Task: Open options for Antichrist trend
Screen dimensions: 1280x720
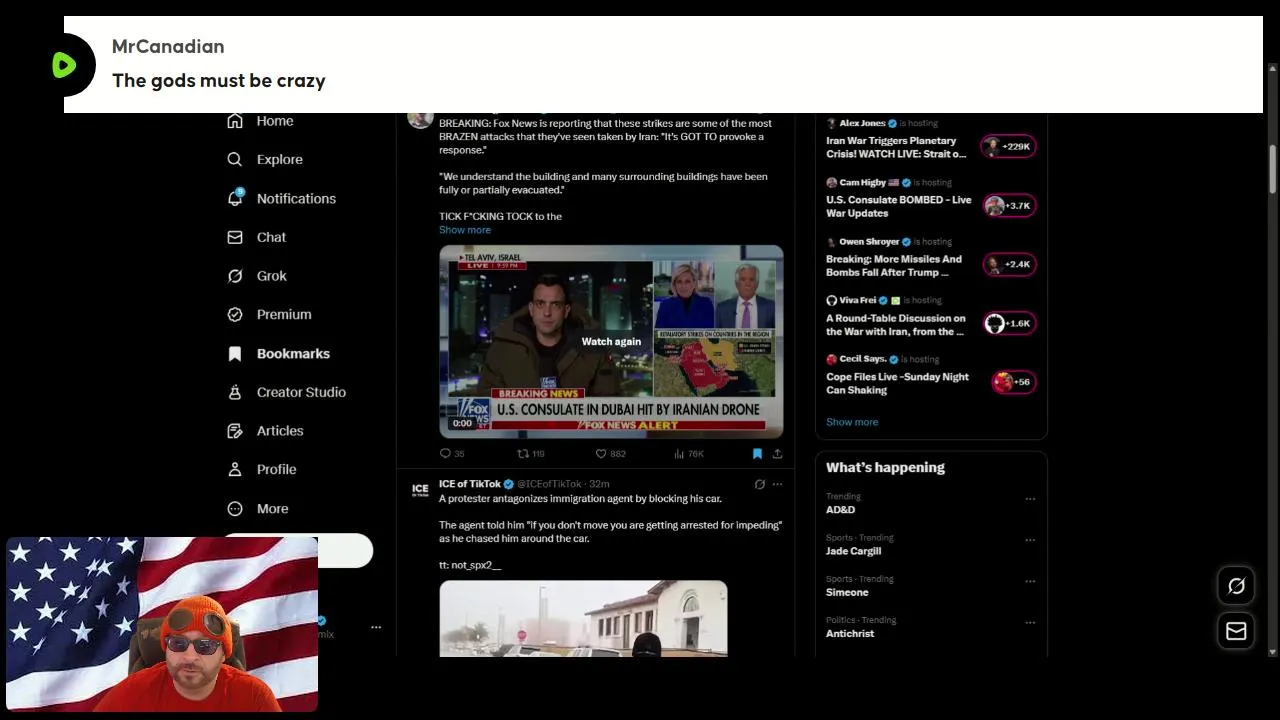Action: (x=1030, y=622)
